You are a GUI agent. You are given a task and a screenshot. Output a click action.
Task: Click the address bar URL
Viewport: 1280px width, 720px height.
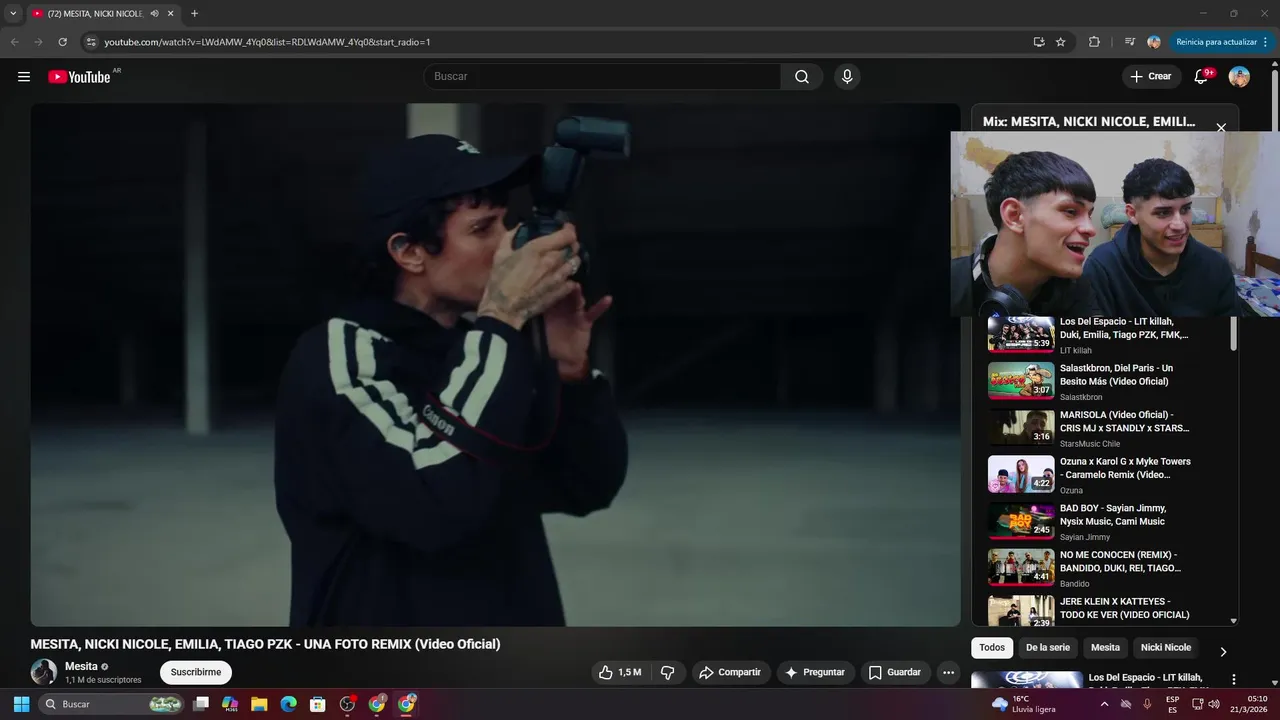(267, 42)
